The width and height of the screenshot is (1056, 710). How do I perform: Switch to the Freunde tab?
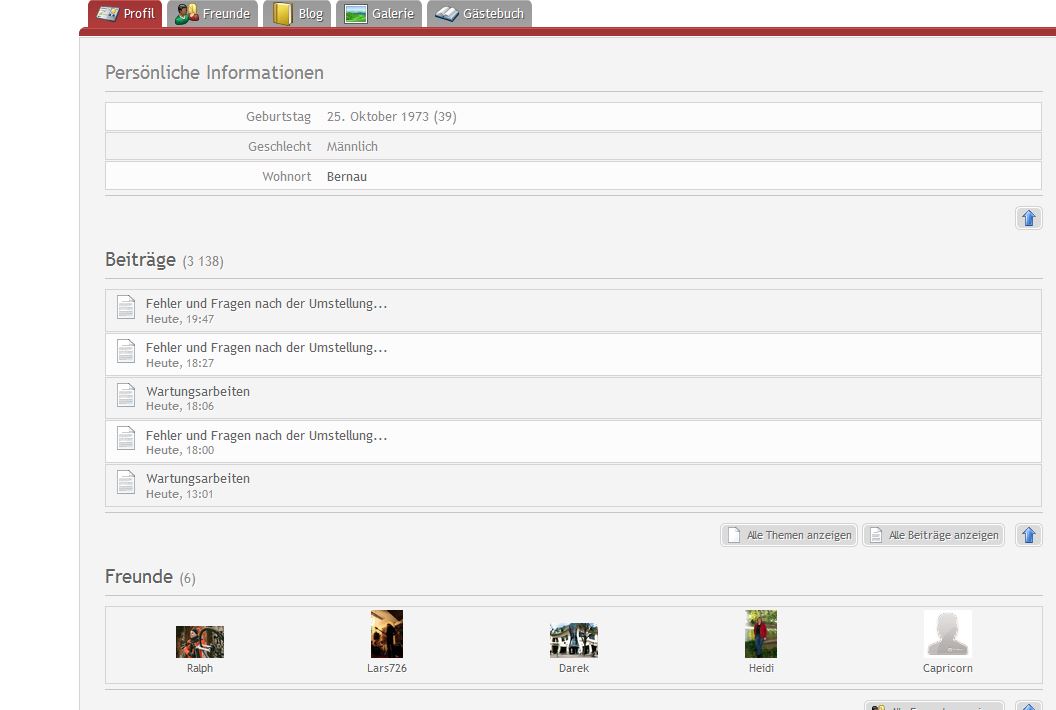pyautogui.click(x=212, y=14)
